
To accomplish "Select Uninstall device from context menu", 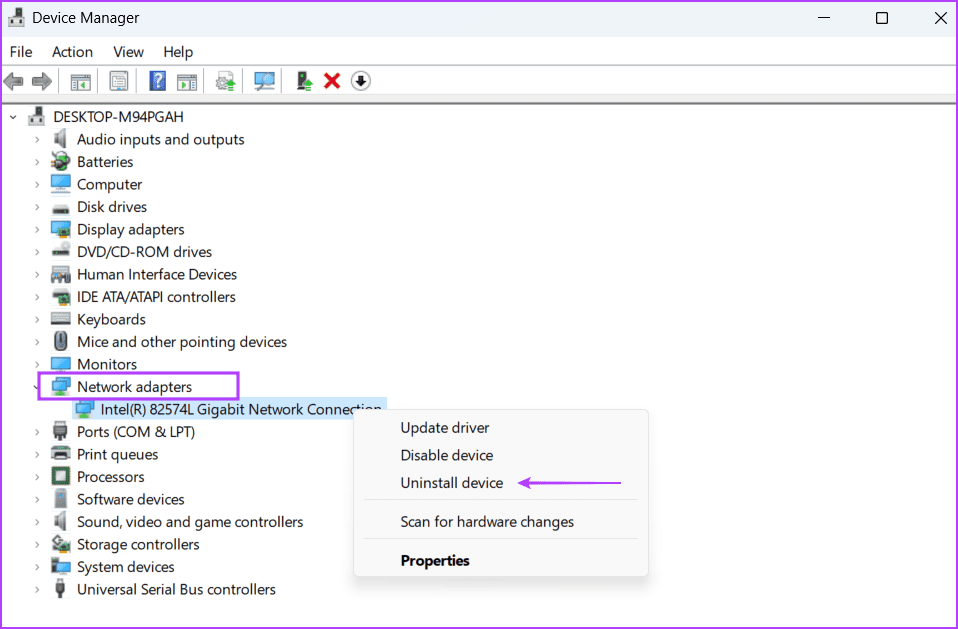I will click(452, 482).
